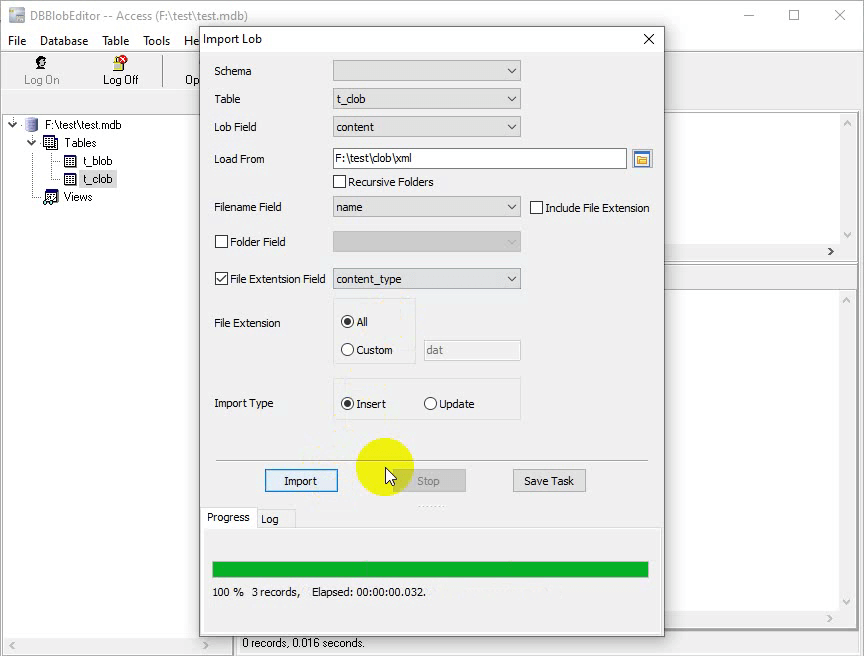The height and width of the screenshot is (656, 864).
Task: Switch to the Log tab
Action: pos(270,519)
